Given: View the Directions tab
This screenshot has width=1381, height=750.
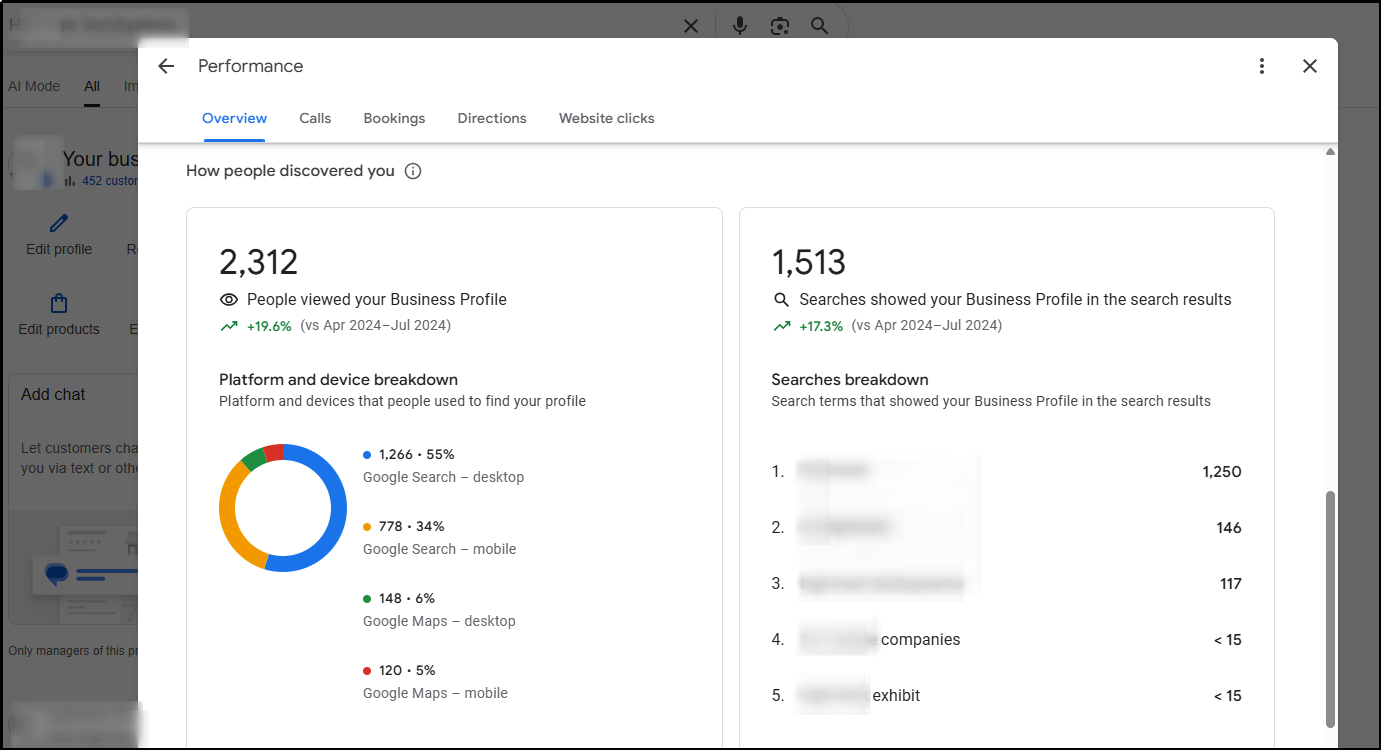Looking at the screenshot, I should pos(491,118).
